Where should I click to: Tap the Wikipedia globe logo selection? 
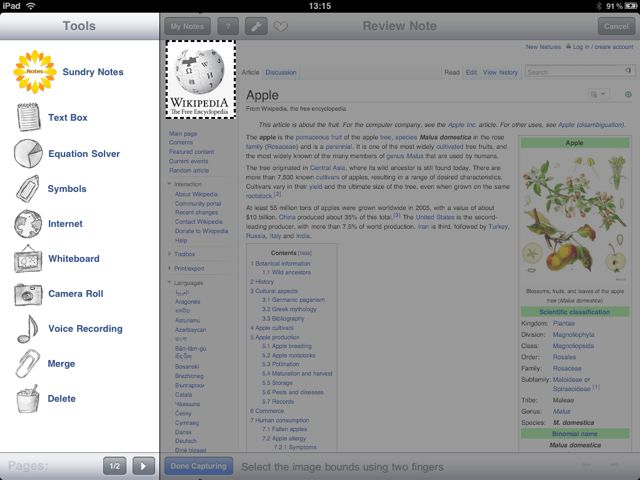[x=200, y=80]
